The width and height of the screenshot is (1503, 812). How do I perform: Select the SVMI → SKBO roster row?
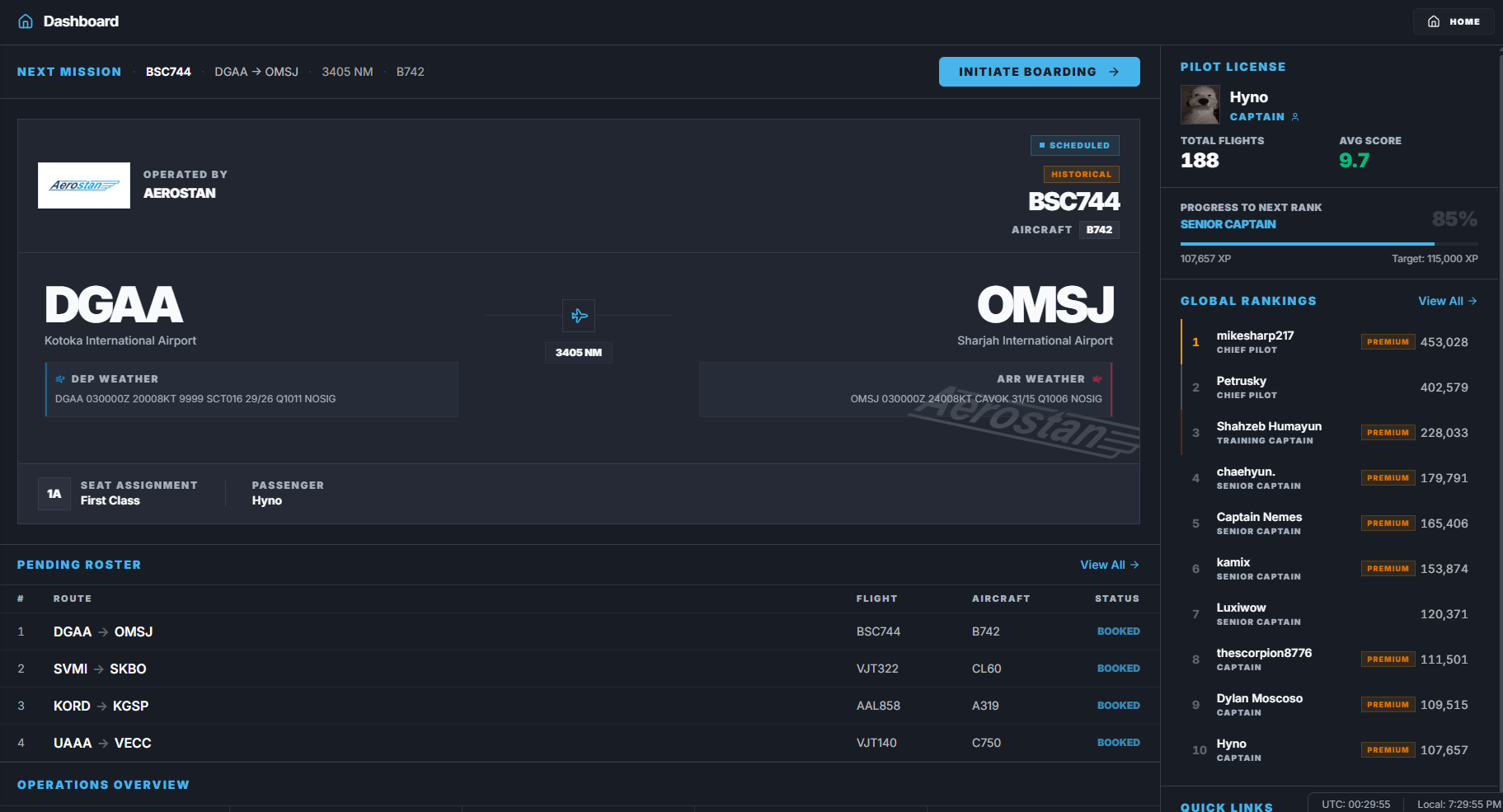coord(580,669)
